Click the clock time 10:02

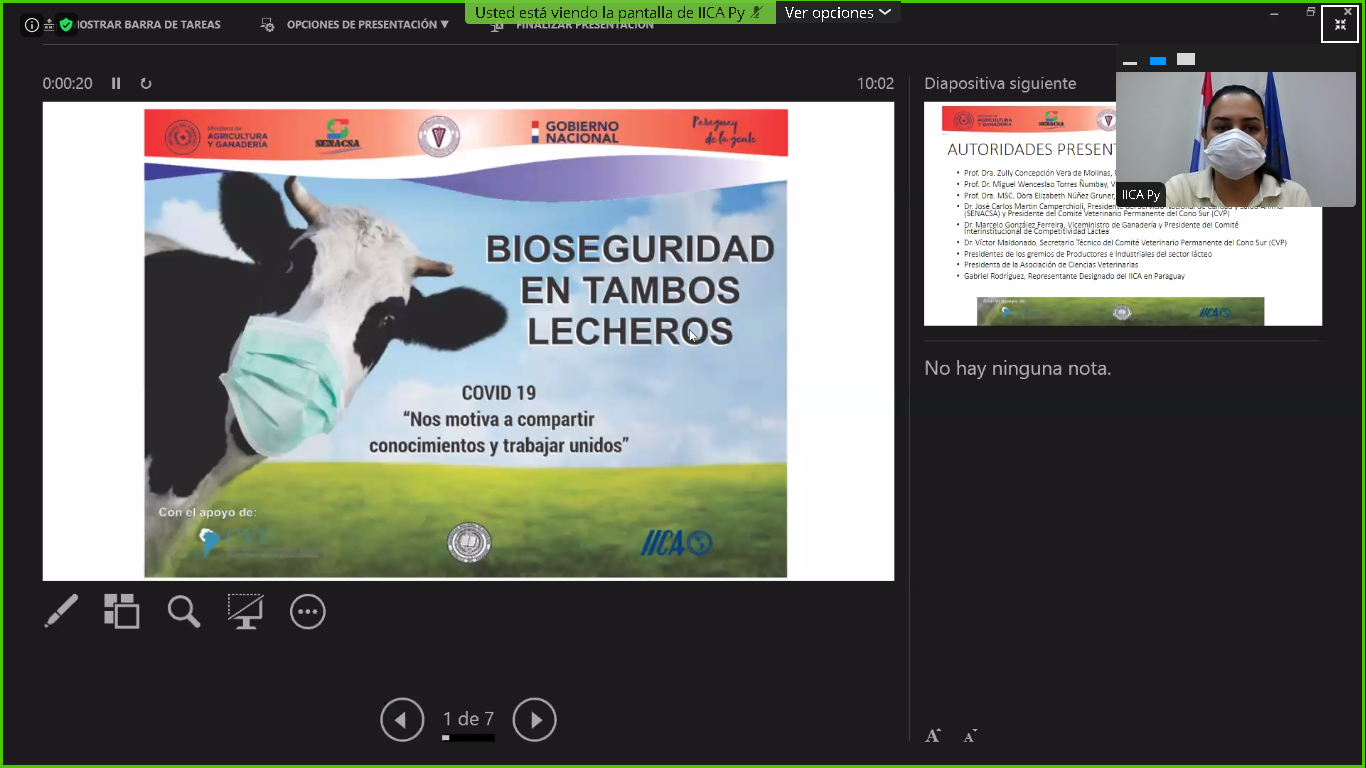point(876,84)
